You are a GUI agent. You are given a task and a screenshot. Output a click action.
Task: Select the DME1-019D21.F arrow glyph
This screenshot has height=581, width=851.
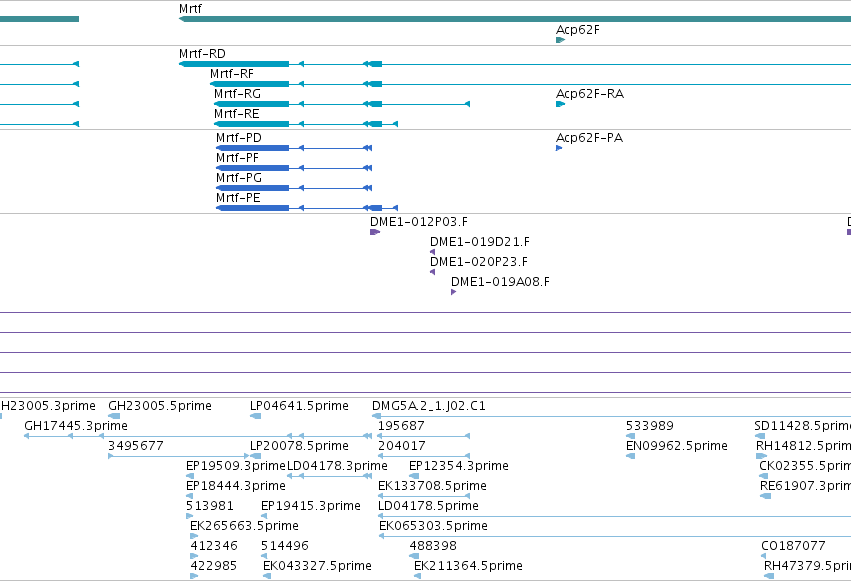(433, 252)
